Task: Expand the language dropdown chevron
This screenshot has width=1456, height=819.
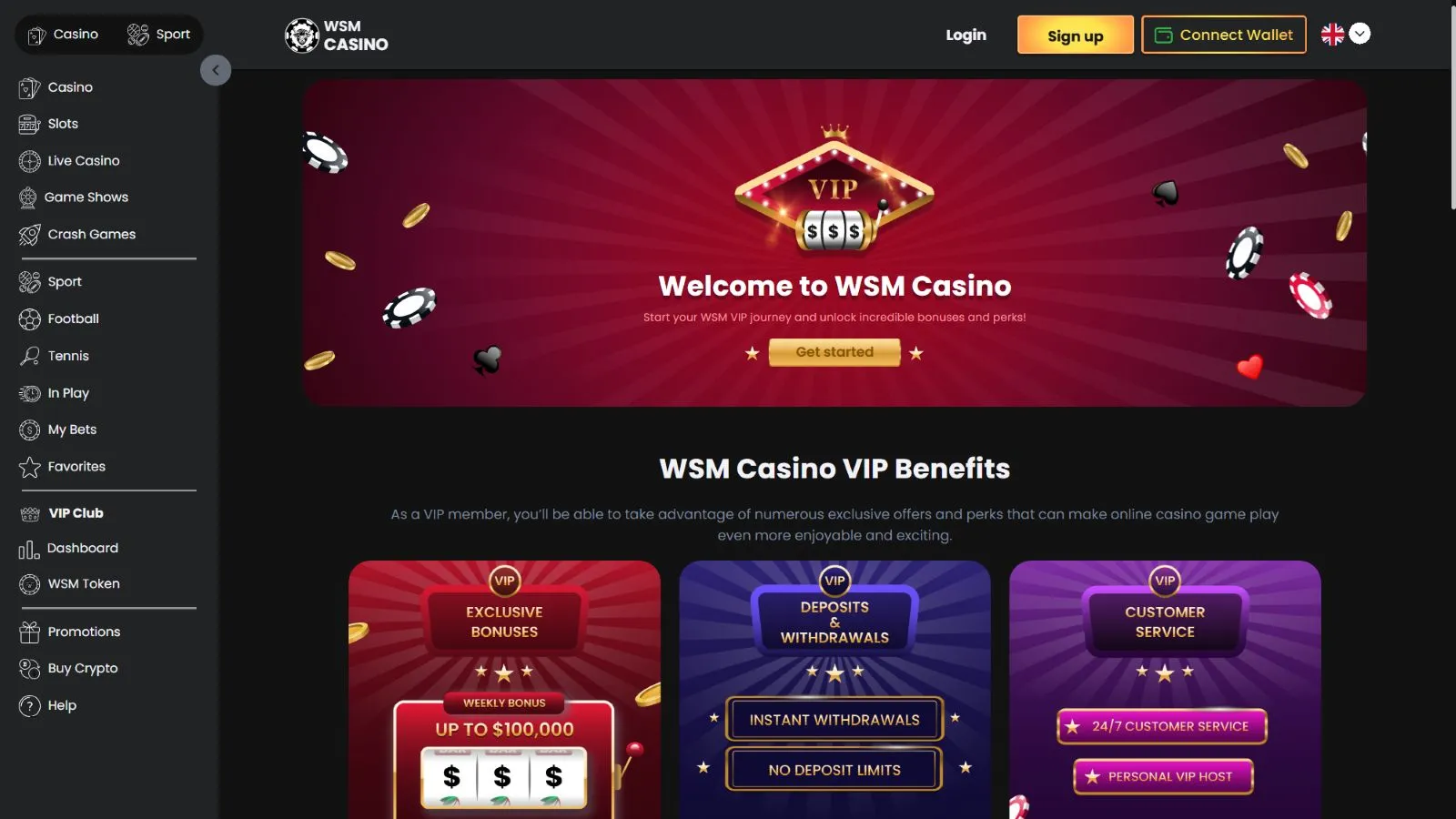Action: pyautogui.click(x=1360, y=34)
